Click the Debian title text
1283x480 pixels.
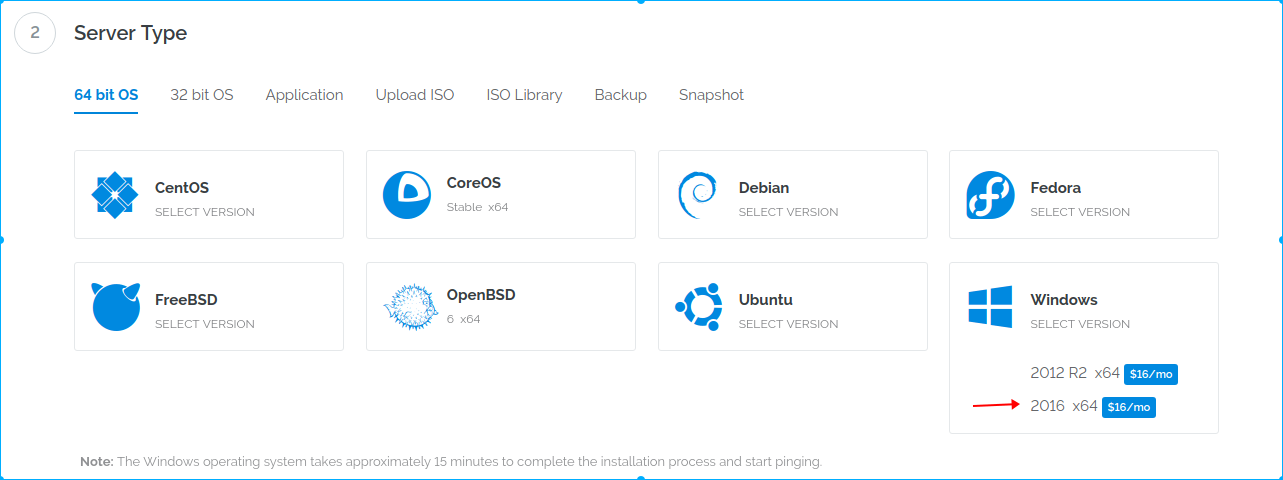[764, 187]
